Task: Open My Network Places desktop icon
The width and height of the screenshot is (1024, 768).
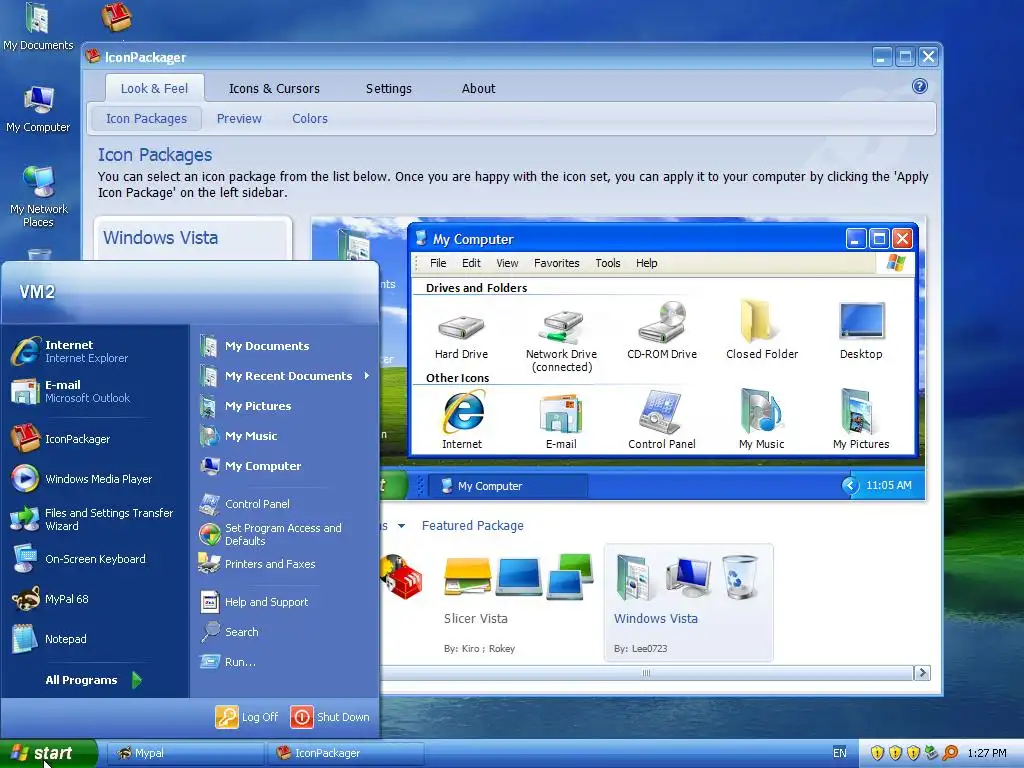Action: point(39,196)
